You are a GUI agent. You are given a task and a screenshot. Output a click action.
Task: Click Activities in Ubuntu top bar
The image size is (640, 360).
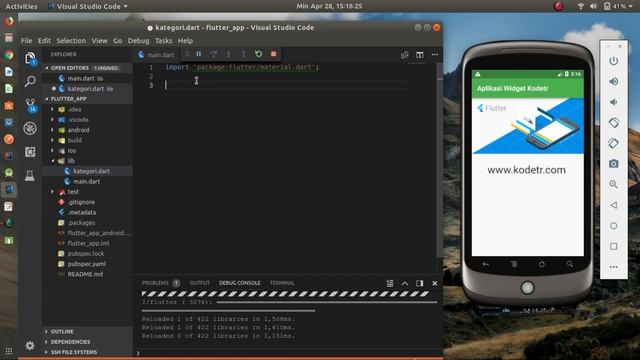tap(21, 6)
